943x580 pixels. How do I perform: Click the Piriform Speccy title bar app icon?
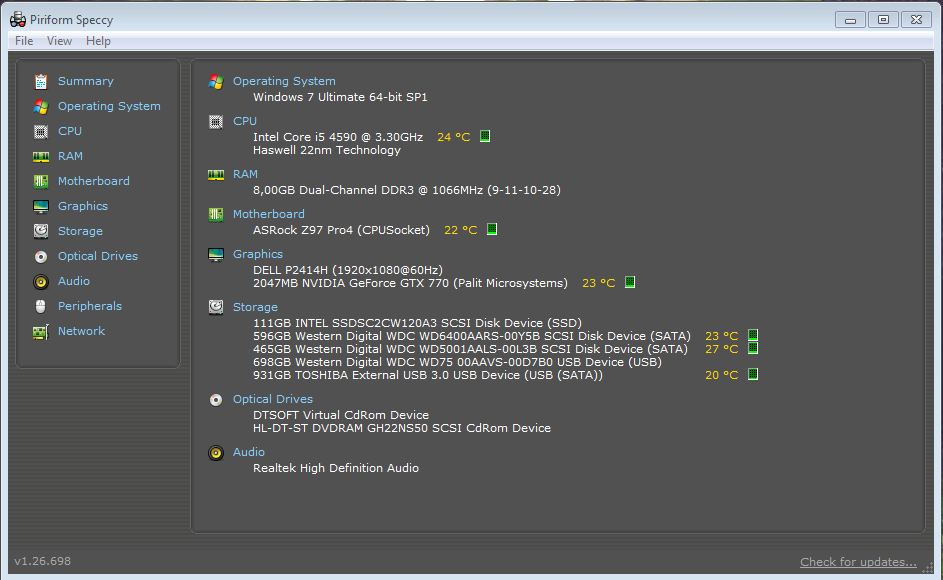coord(18,19)
